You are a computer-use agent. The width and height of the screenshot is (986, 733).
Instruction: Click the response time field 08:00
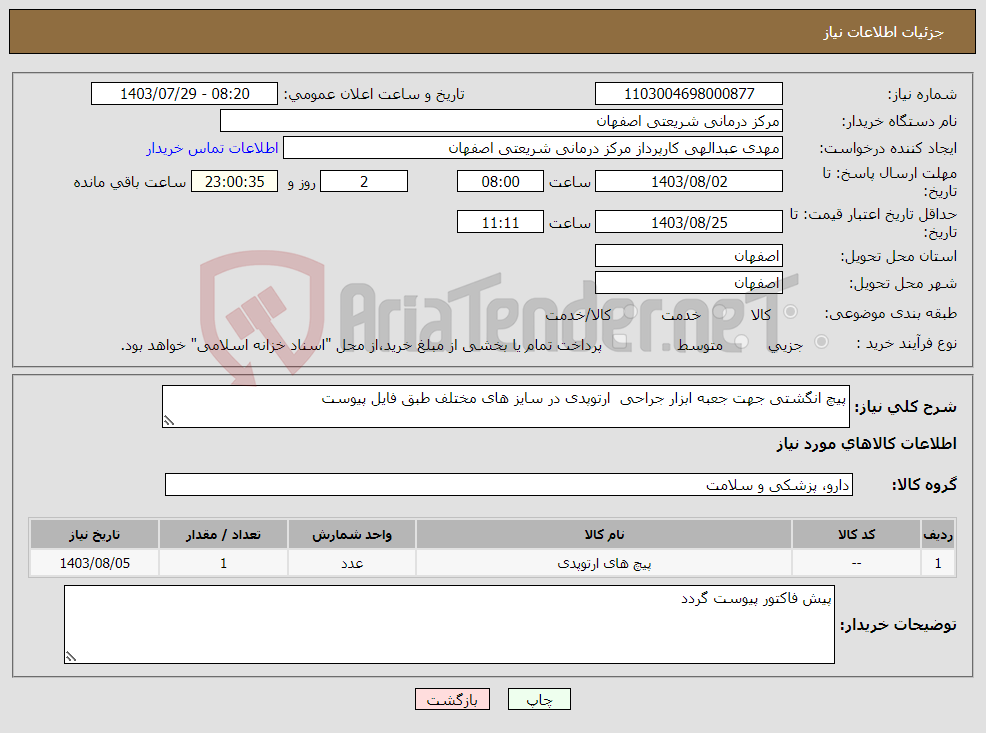pos(500,181)
